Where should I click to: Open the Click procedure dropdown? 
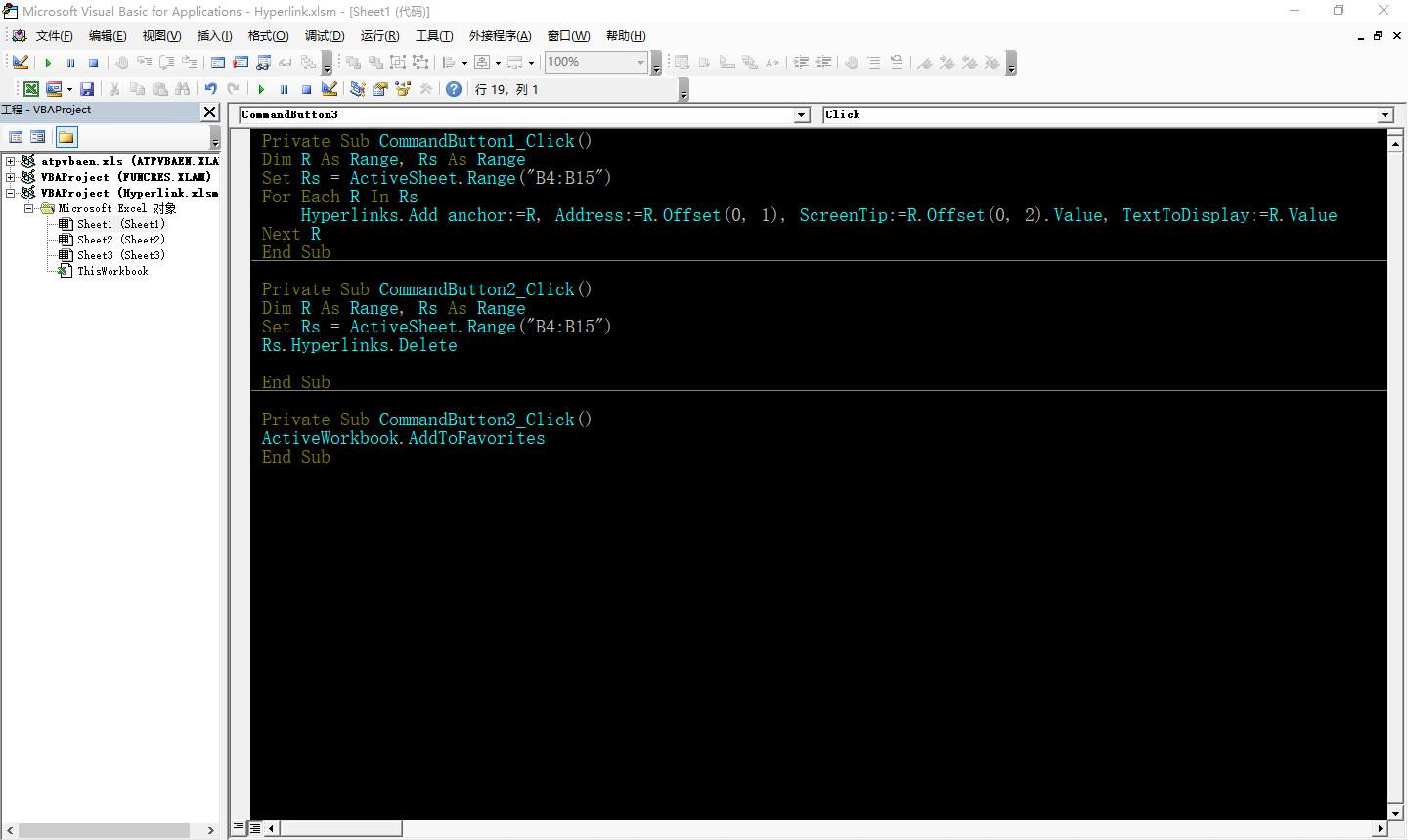point(1385,115)
